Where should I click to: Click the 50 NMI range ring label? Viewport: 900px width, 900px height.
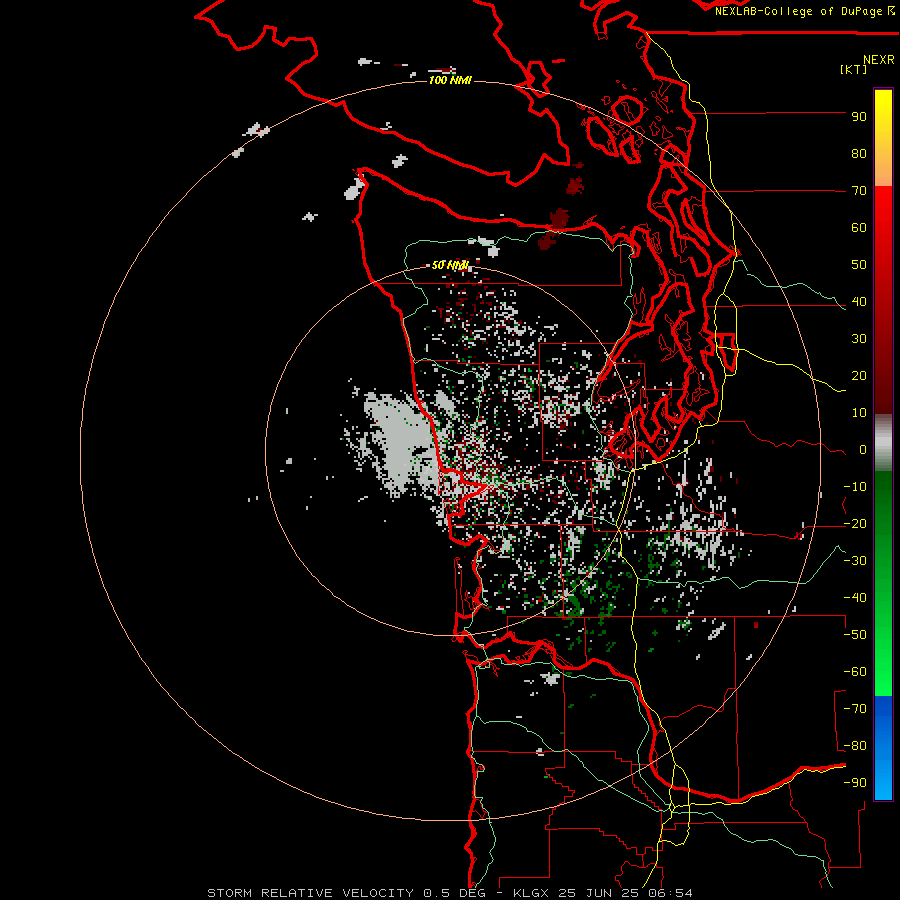pos(450,265)
